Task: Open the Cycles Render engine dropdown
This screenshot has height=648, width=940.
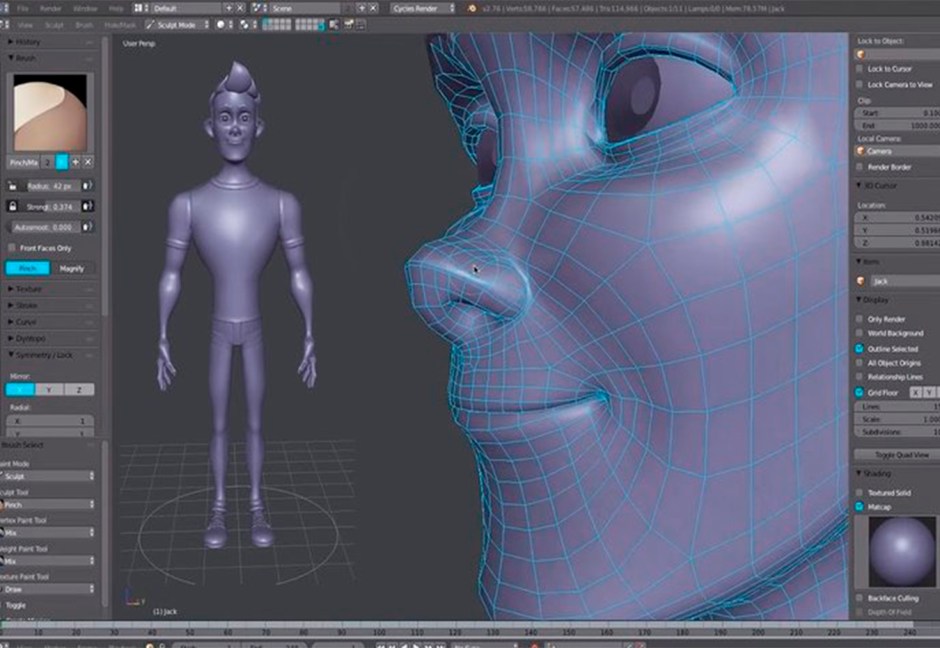Action: 425,8
